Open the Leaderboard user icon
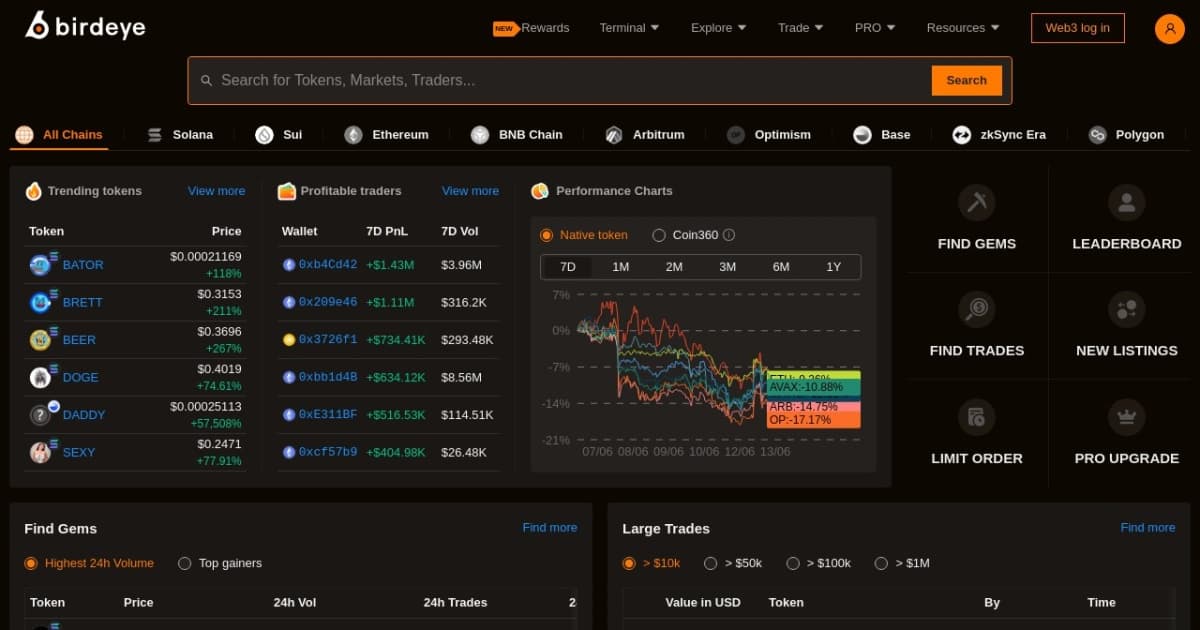The width and height of the screenshot is (1200, 630). (x=1126, y=203)
